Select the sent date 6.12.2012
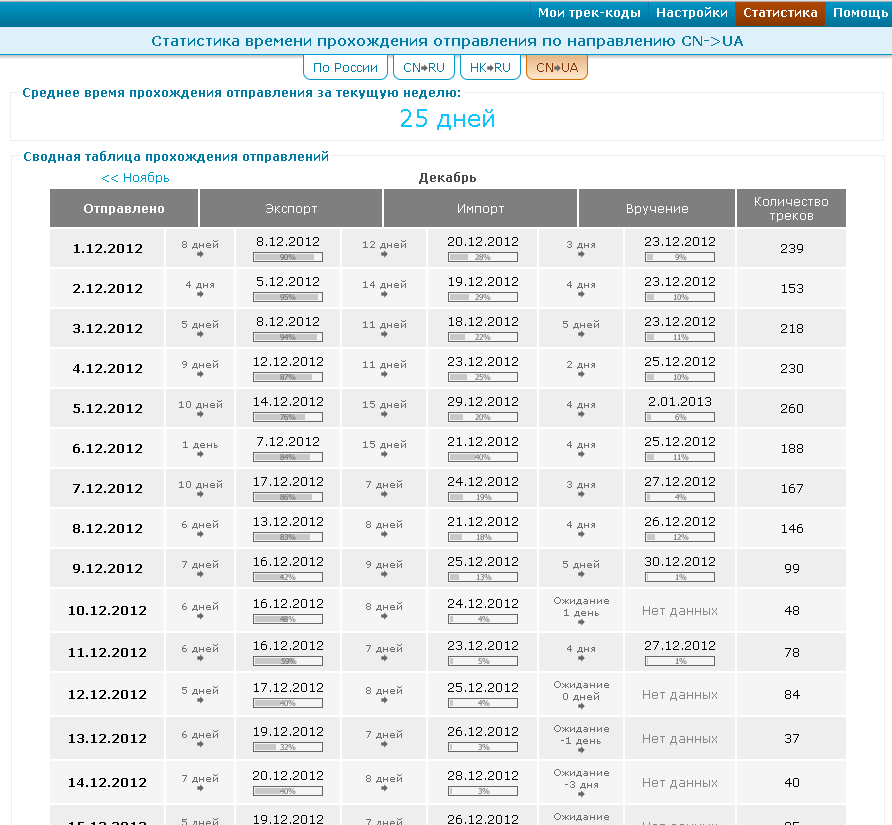Viewport: 892px width, 825px height. coord(108,448)
